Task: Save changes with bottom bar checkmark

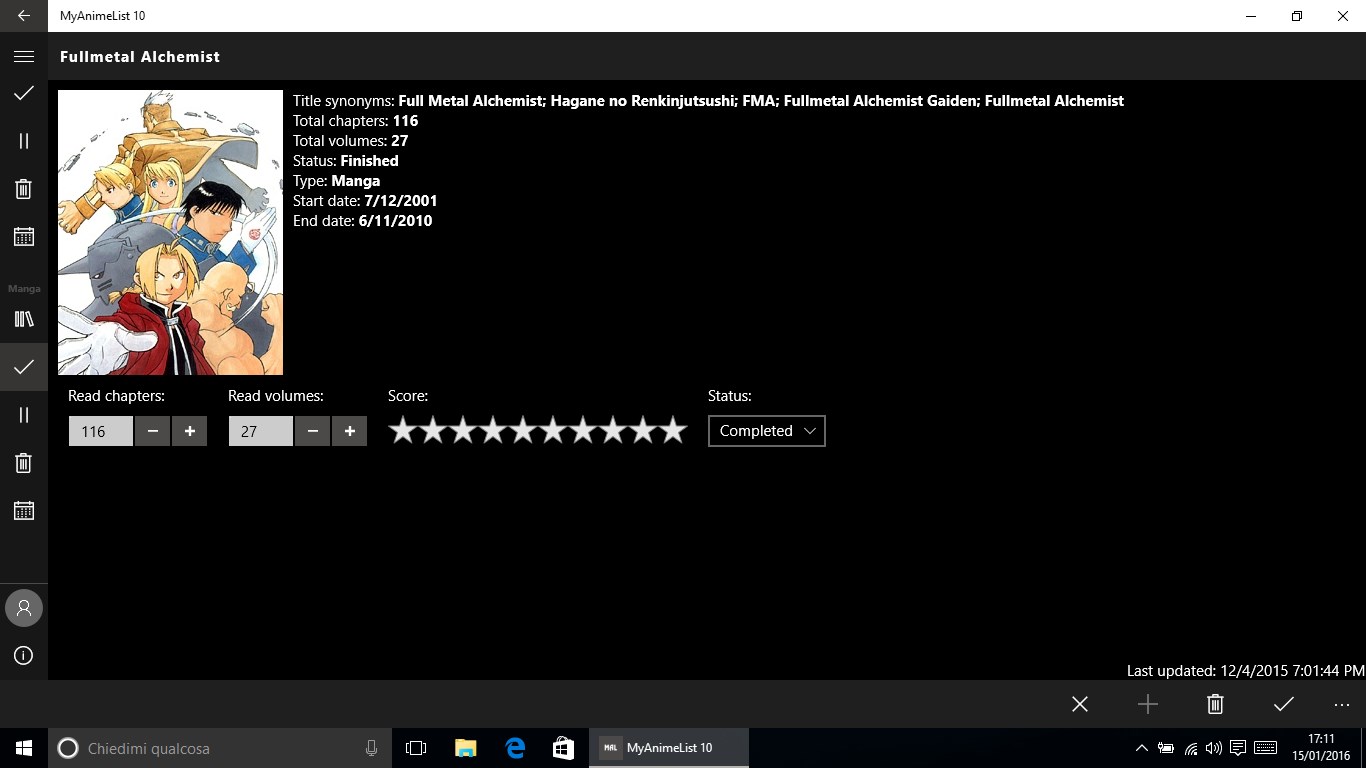Action: click(1284, 704)
